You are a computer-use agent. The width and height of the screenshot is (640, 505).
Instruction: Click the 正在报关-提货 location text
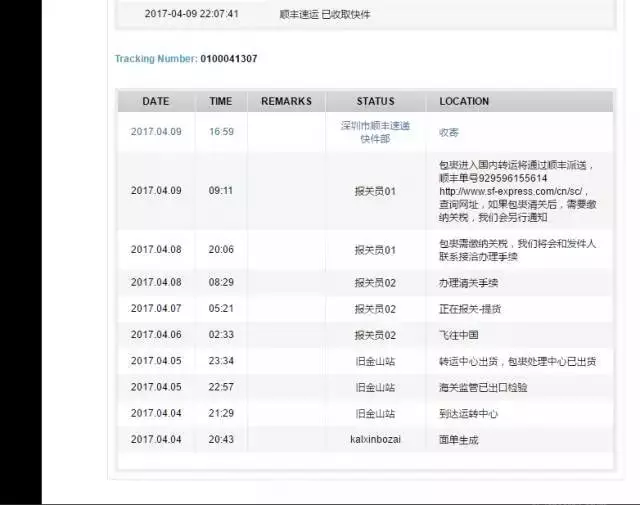[470, 309]
